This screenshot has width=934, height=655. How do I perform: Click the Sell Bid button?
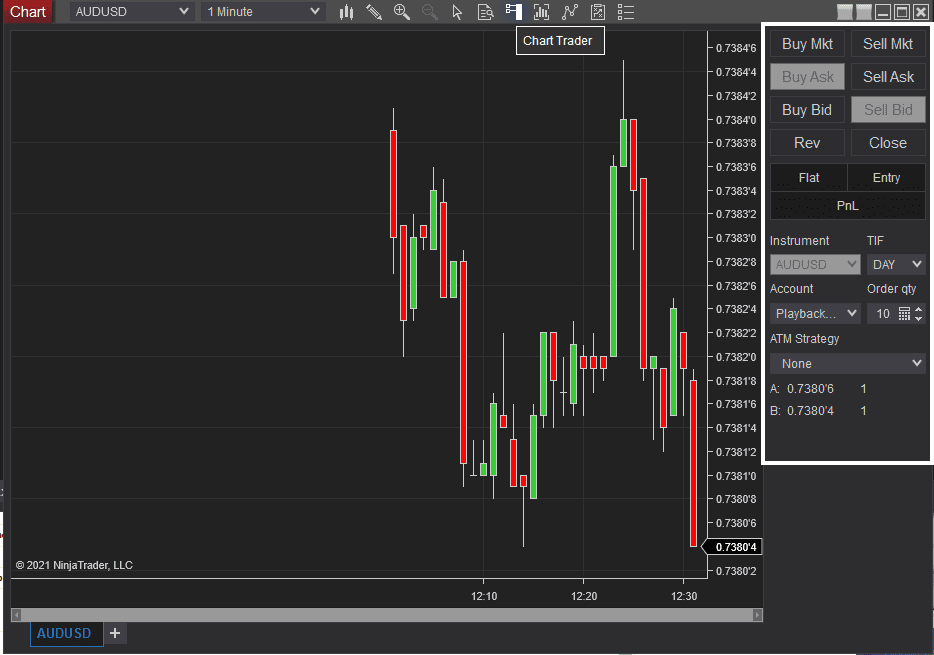pos(888,110)
